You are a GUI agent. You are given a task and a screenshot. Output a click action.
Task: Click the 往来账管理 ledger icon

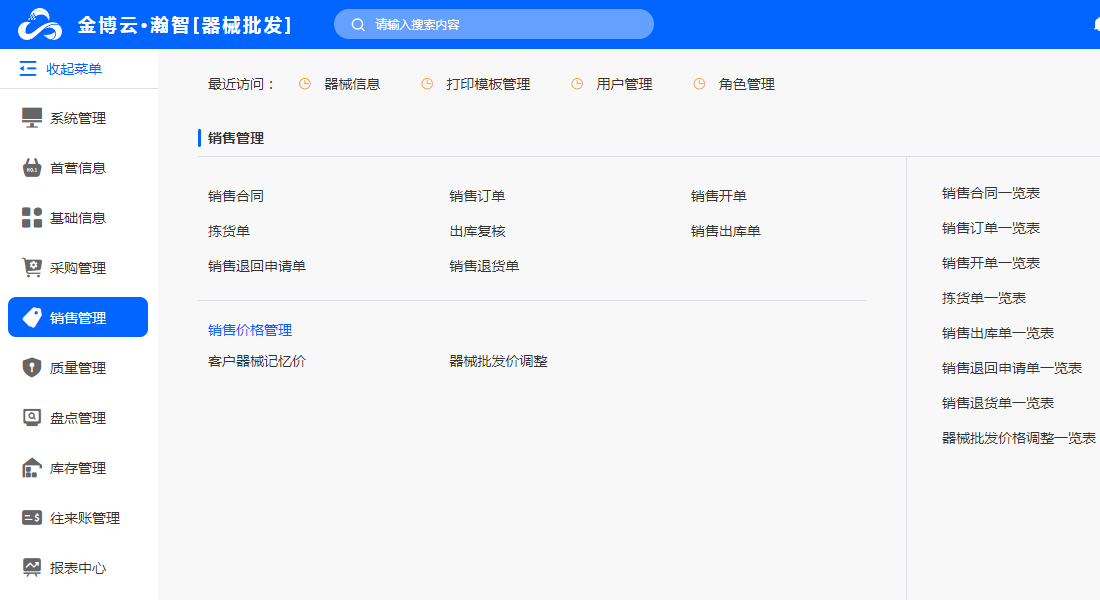(32, 518)
